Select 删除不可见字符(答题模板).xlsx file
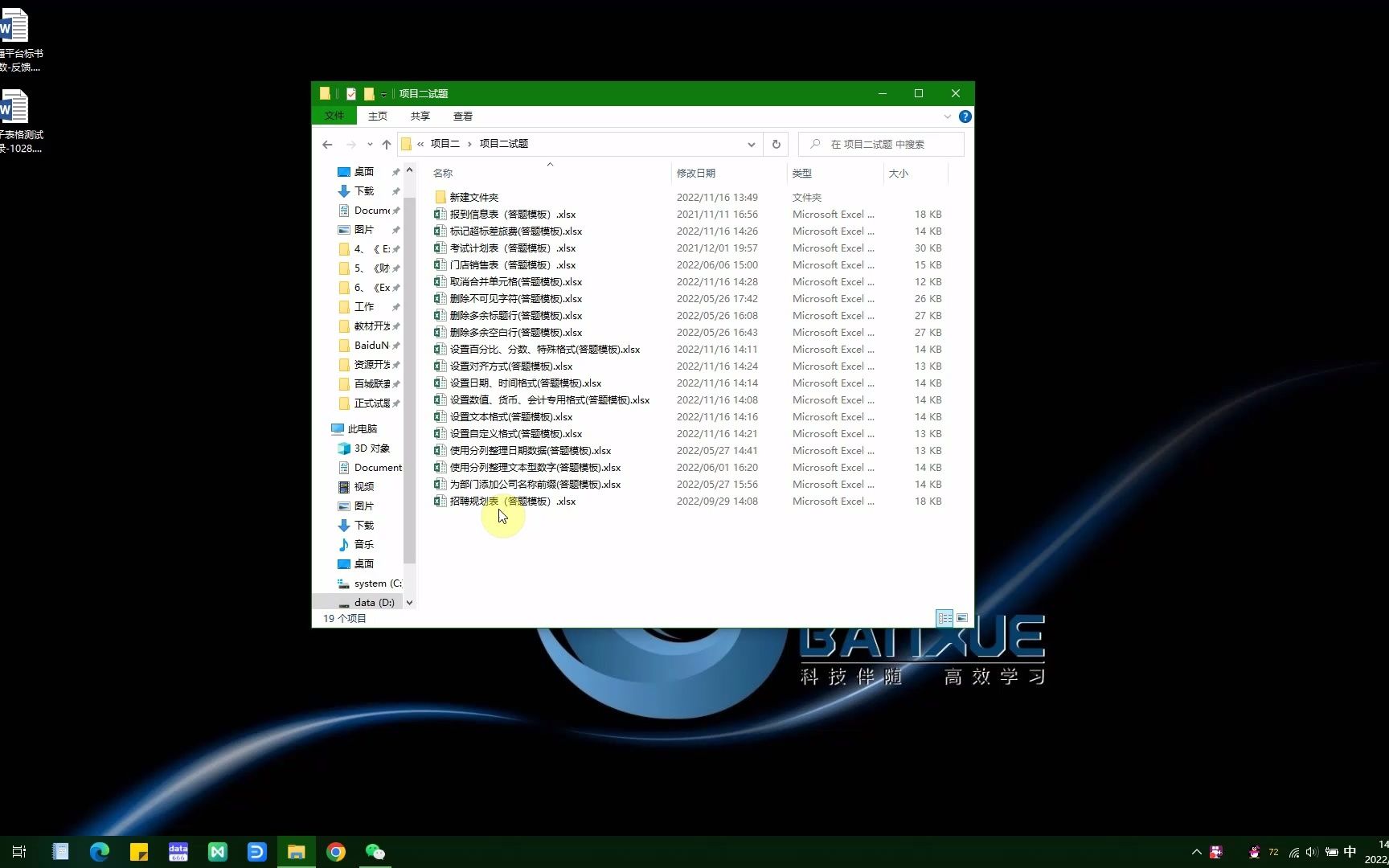This screenshot has height=868, width=1389. click(x=516, y=299)
